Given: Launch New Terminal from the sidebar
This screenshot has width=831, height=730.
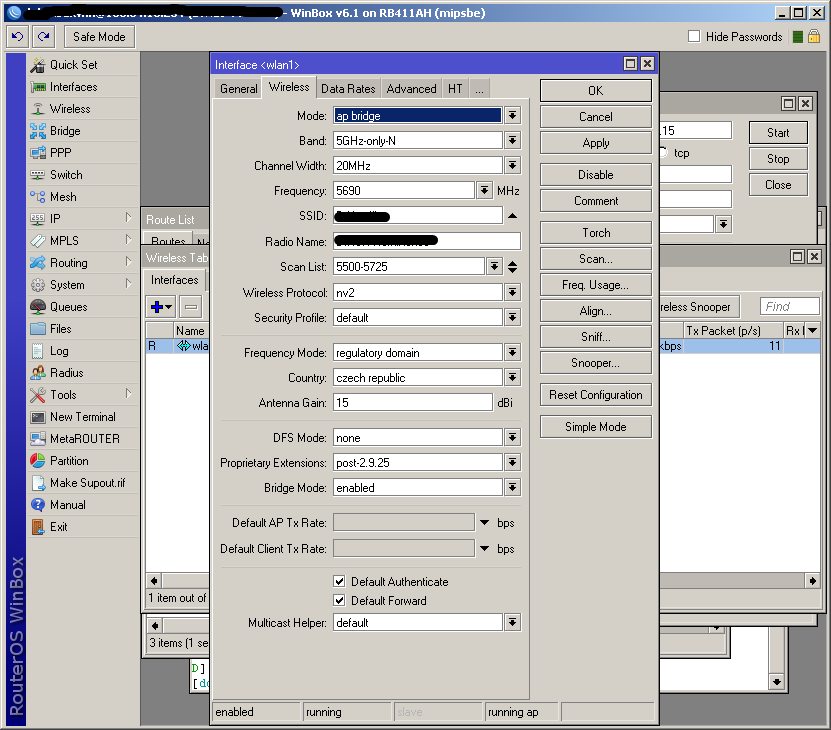Looking at the screenshot, I should coord(82,417).
